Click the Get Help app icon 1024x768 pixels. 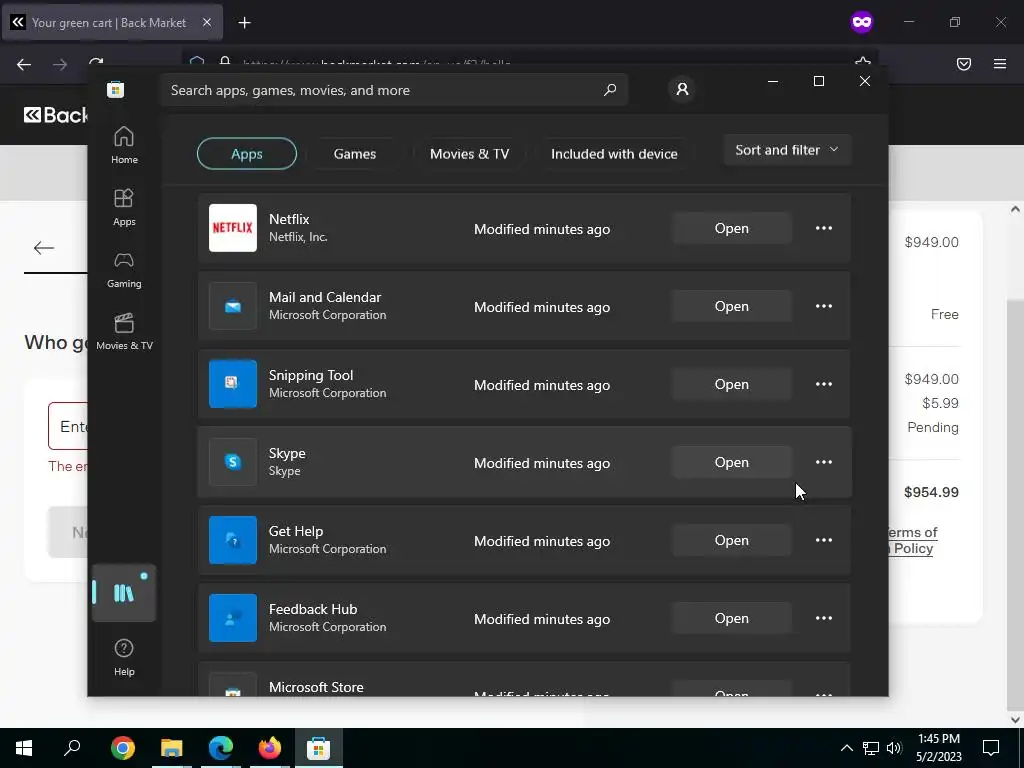point(232,540)
